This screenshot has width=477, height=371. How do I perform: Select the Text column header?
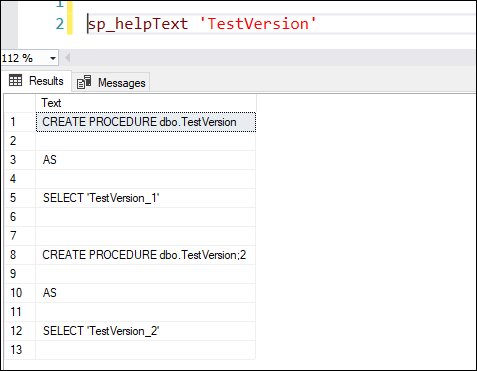pos(146,103)
